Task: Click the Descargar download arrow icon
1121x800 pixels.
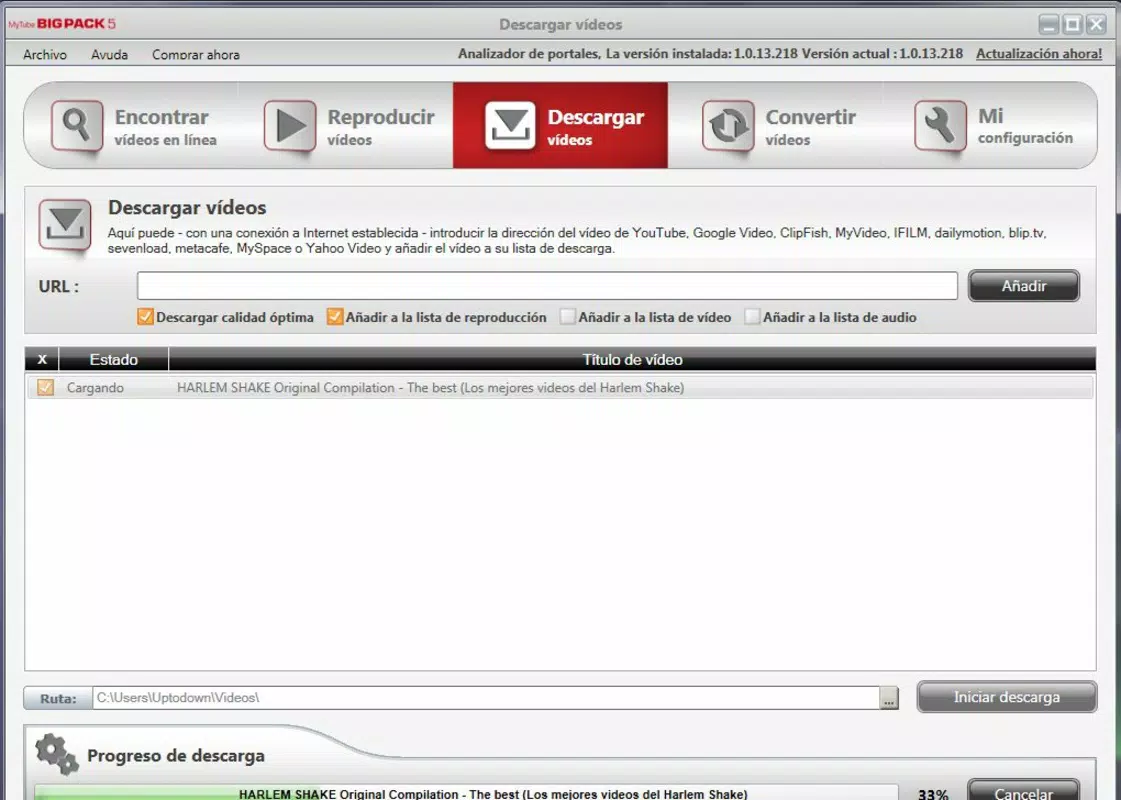Action: [510, 125]
